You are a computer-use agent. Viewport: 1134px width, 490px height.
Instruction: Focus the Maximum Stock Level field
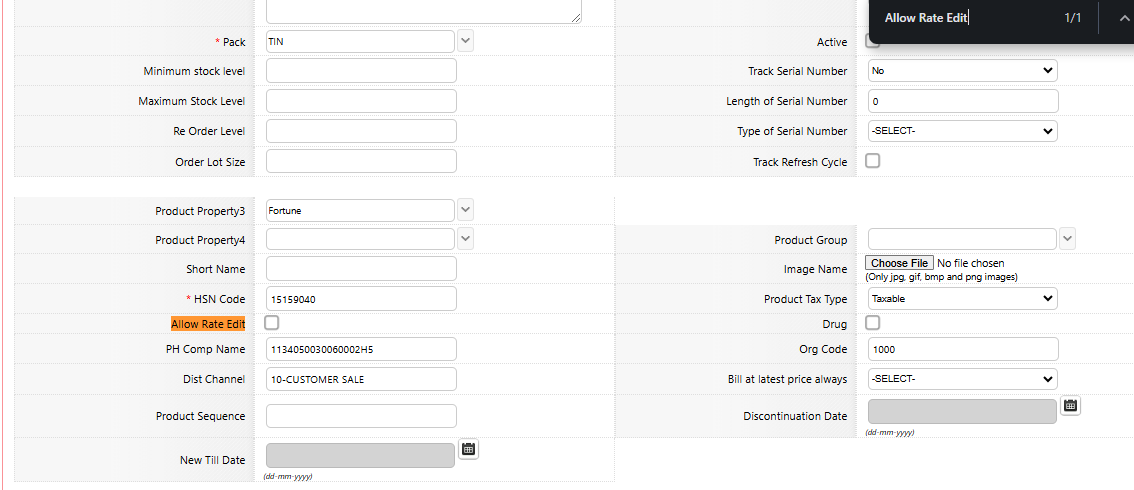[x=362, y=101]
